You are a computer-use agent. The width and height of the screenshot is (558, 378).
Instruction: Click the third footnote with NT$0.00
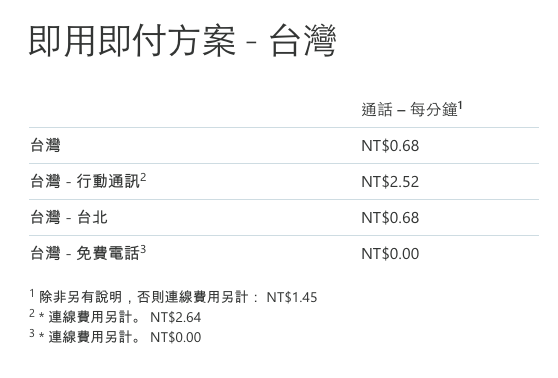pyautogui.click(x=115, y=336)
